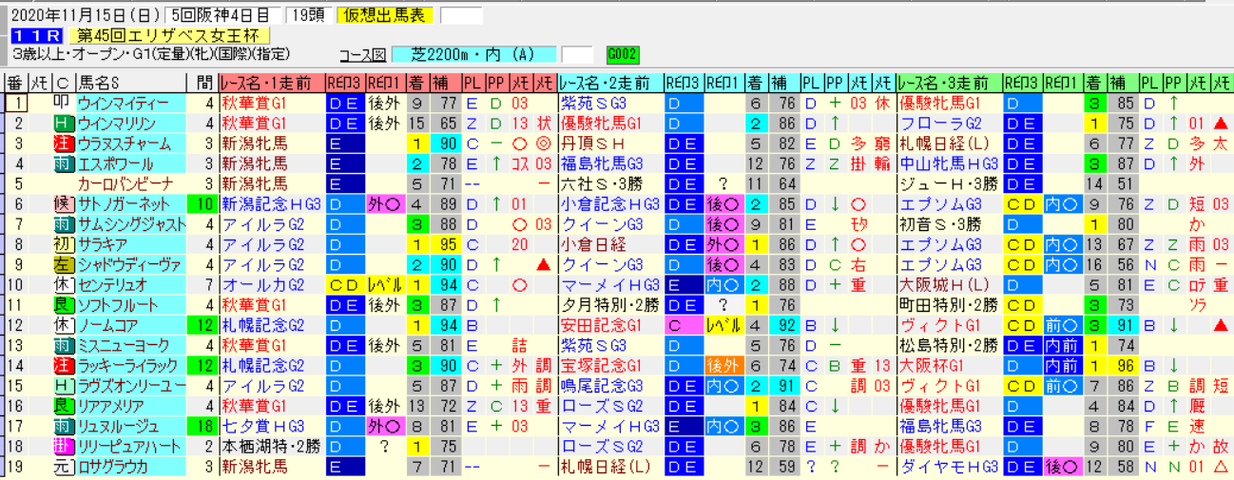Image resolution: width=1234 pixels, height=480 pixels.
Task: Click 宝塚記念G1 in ラッキーライラック's row
Action: [609, 364]
